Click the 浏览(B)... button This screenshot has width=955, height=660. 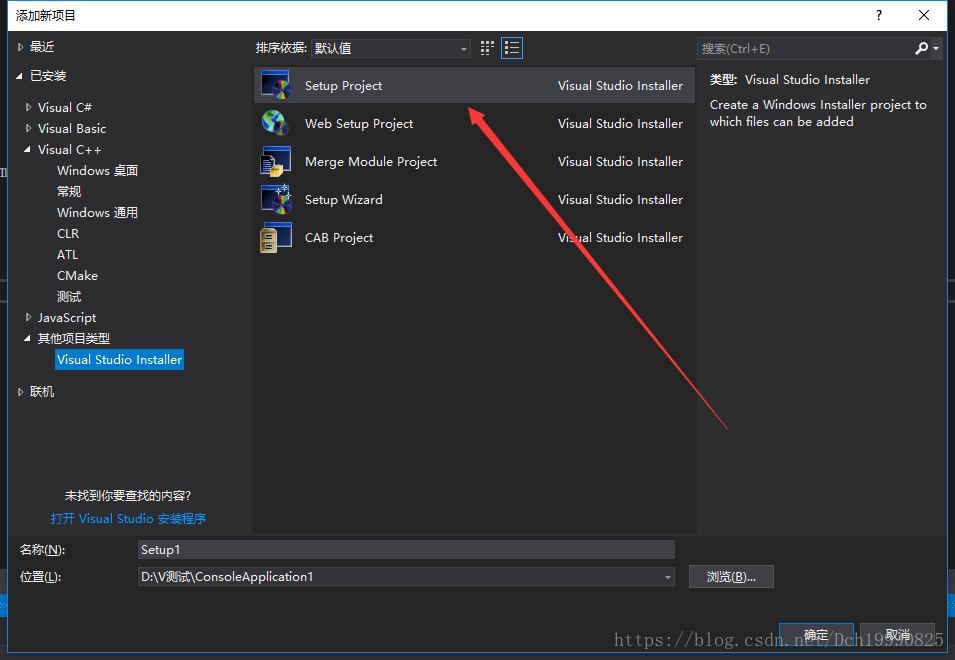(x=731, y=577)
